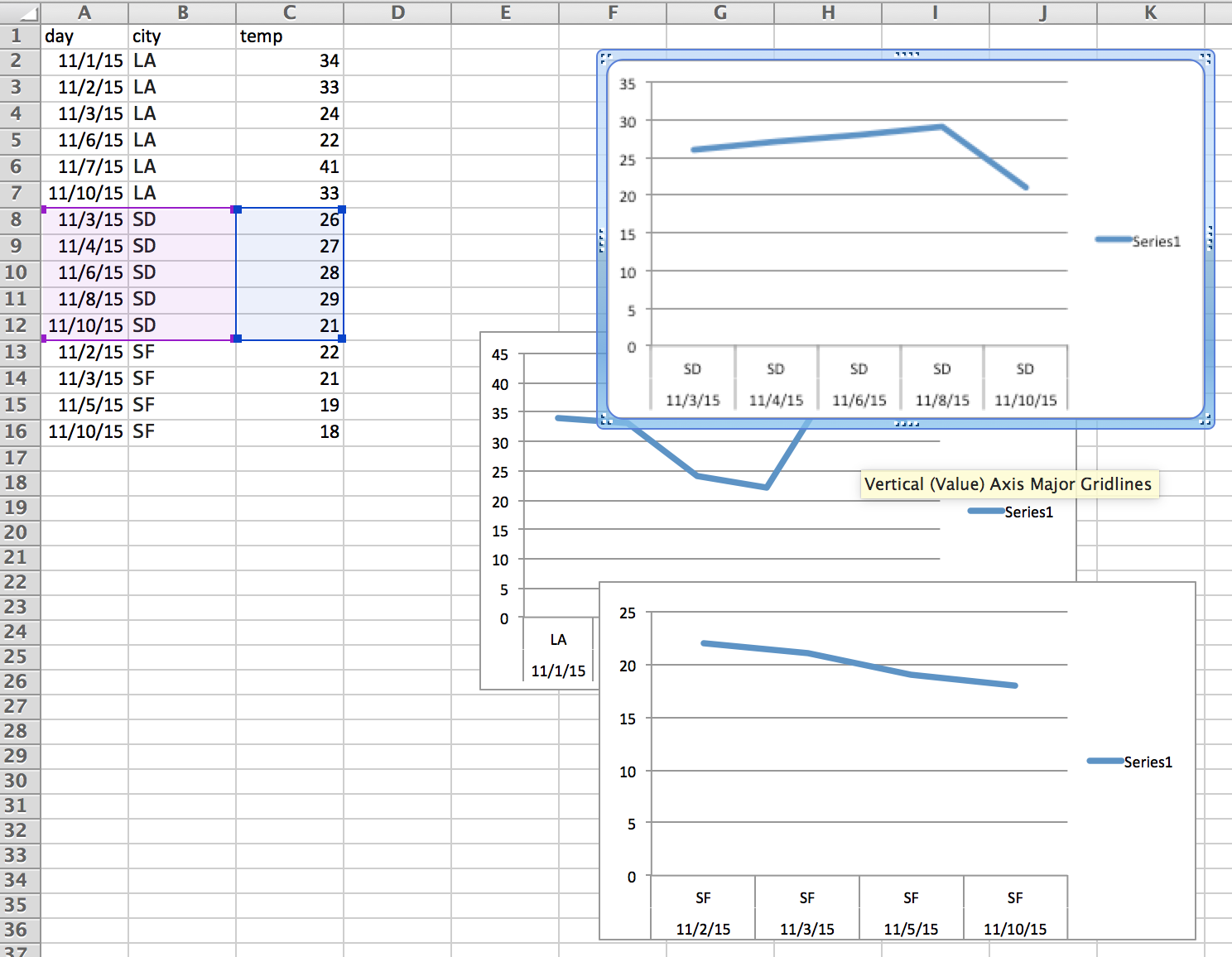Select cell with date 11/8/15 for SD
The height and width of the screenshot is (957, 1232).
tap(84, 300)
